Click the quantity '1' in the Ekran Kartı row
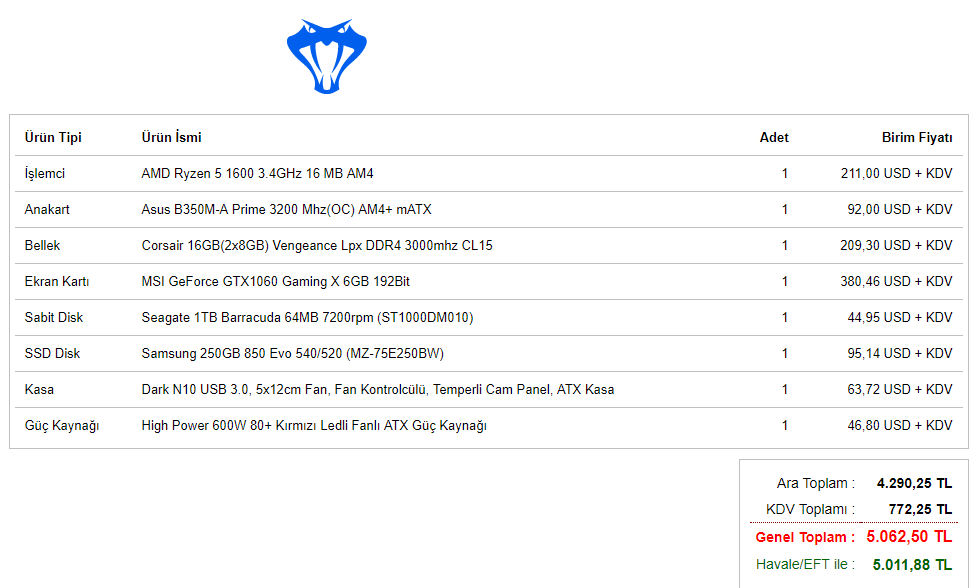This screenshot has width=977, height=588. [x=785, y=282]
